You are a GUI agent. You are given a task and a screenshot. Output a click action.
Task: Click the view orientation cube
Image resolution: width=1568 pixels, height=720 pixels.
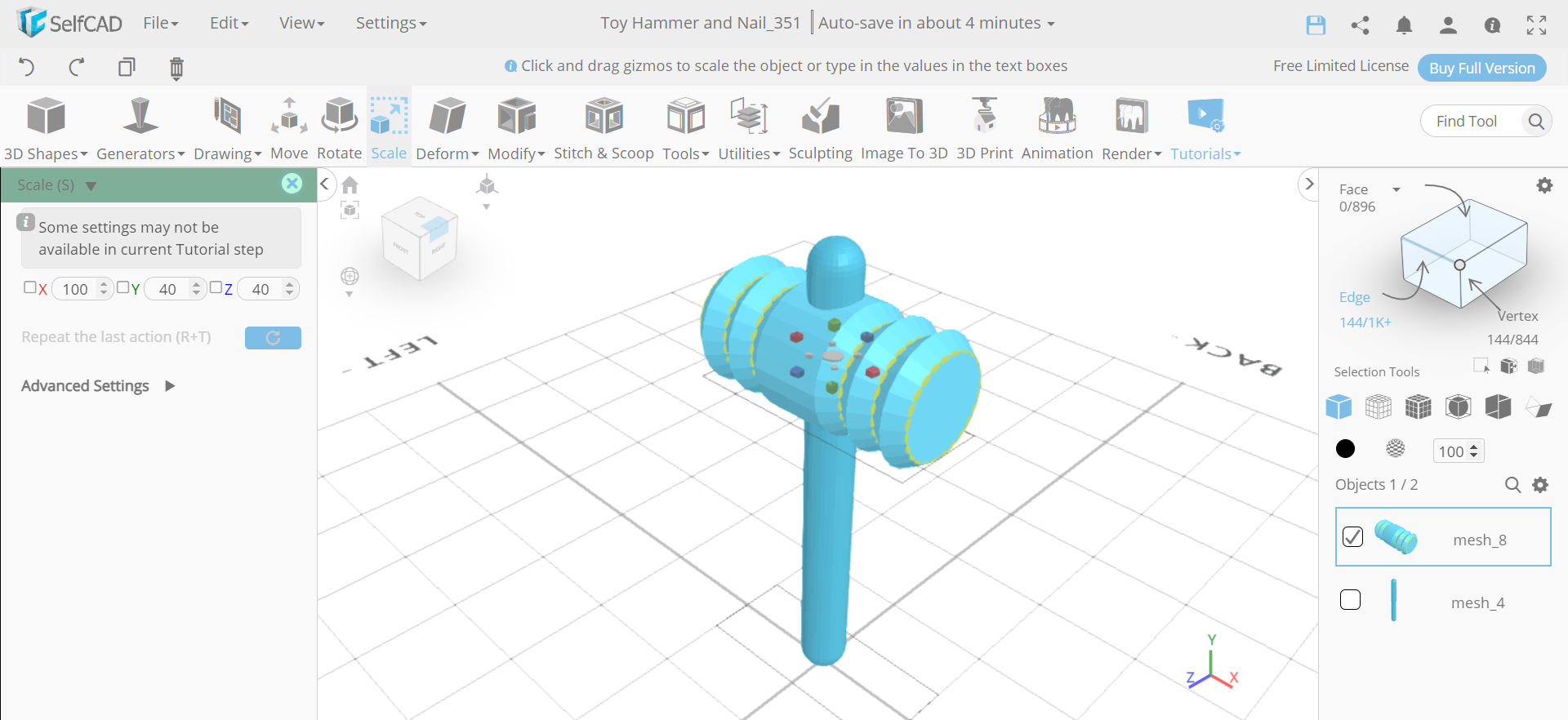tap(420, 238)
